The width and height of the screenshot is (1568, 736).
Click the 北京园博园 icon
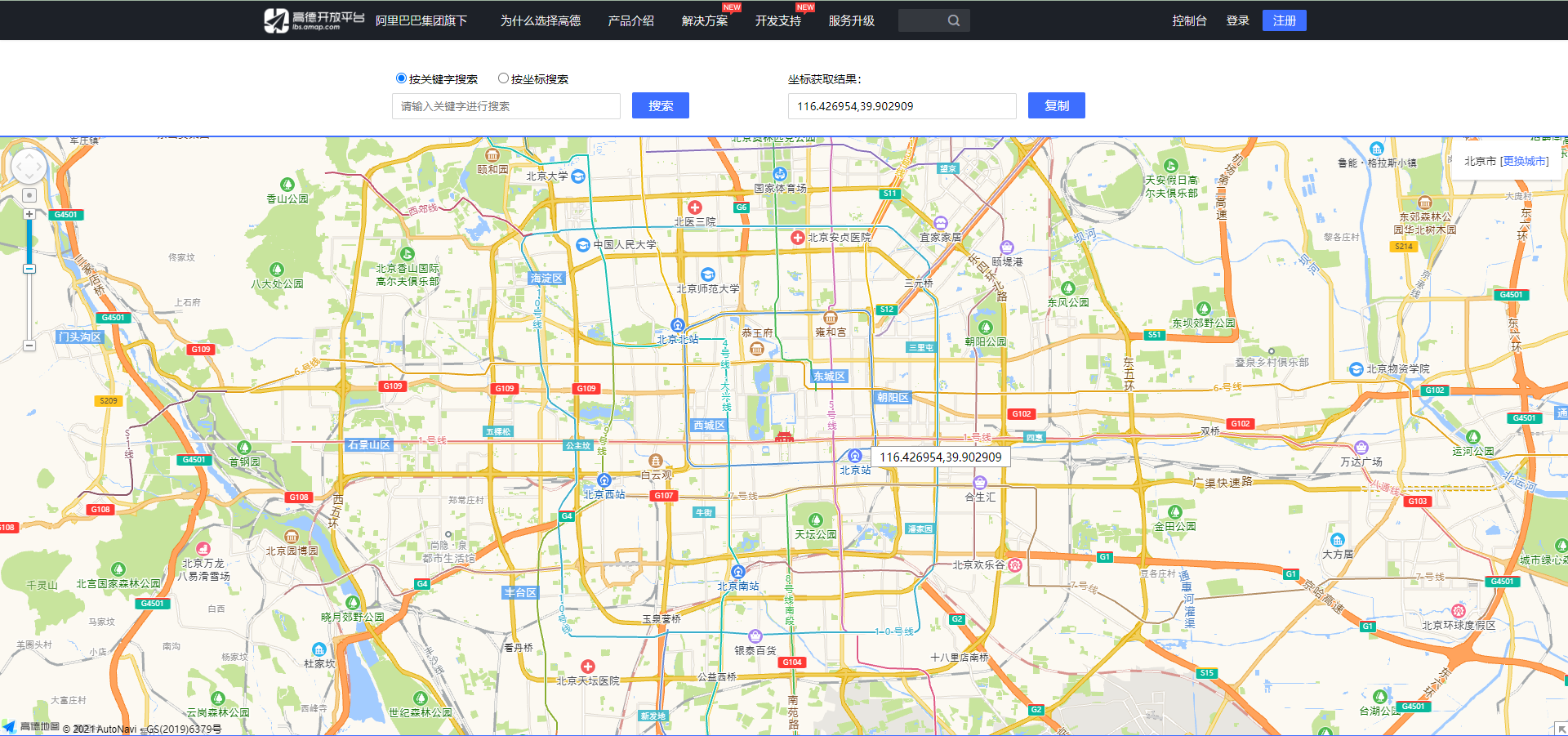291,537
